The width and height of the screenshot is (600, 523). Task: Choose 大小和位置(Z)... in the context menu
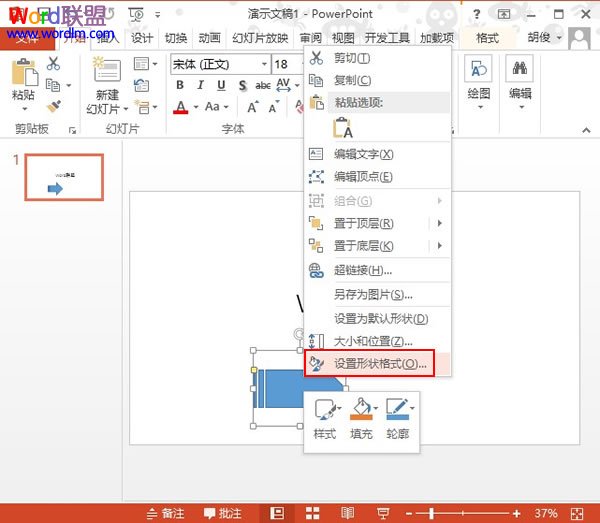pos(377,341)
